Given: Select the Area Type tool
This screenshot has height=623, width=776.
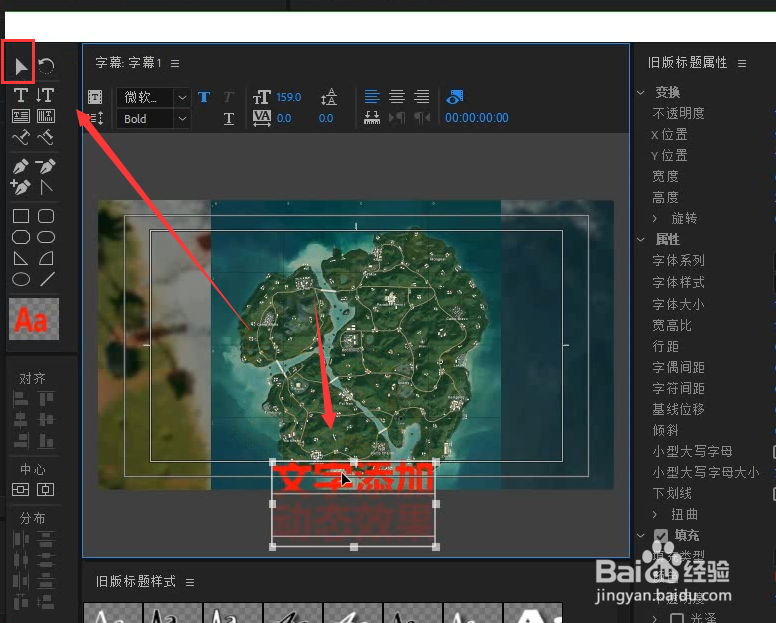Looking at the screenshot, I should pos(21,116).
